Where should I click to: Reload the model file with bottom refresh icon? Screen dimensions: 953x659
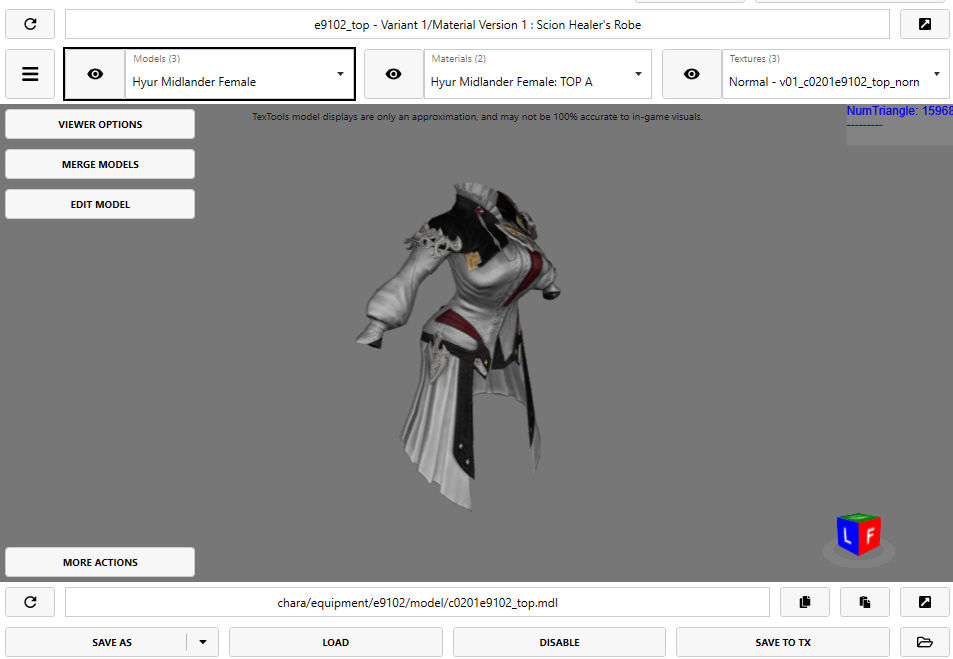click(30, 602)
